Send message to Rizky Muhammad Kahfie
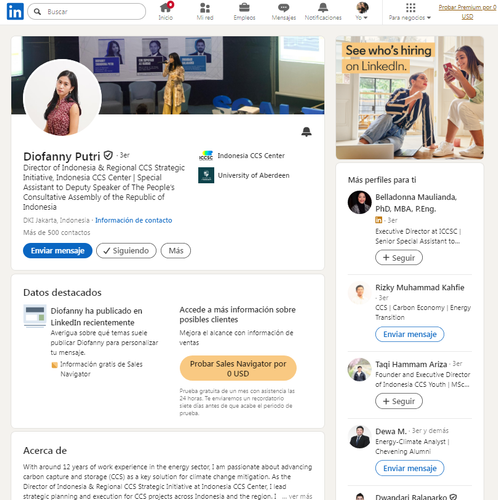Viewport: 498px width, 500px height. 410,334
